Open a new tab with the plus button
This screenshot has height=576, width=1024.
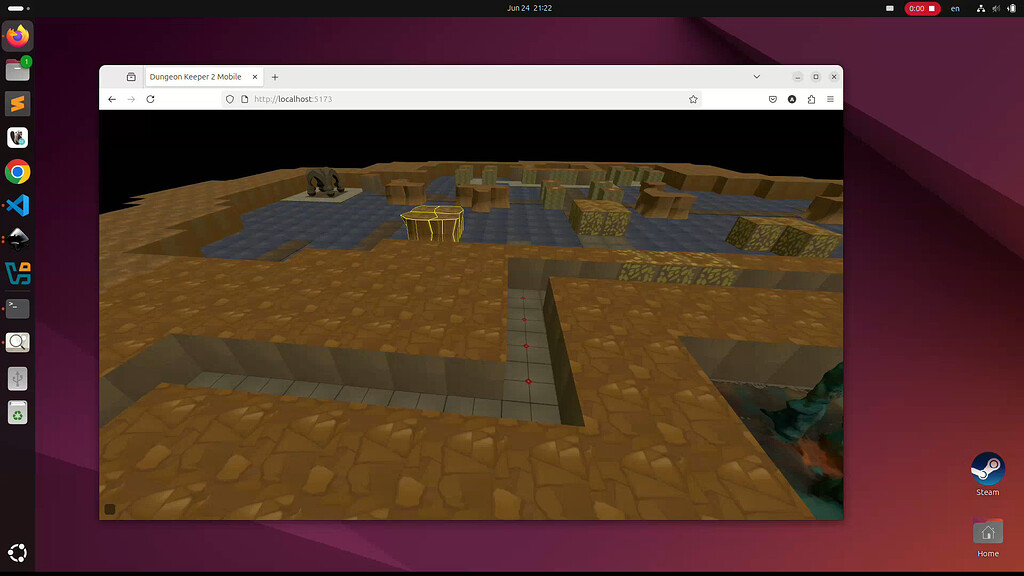coord(275,76)
